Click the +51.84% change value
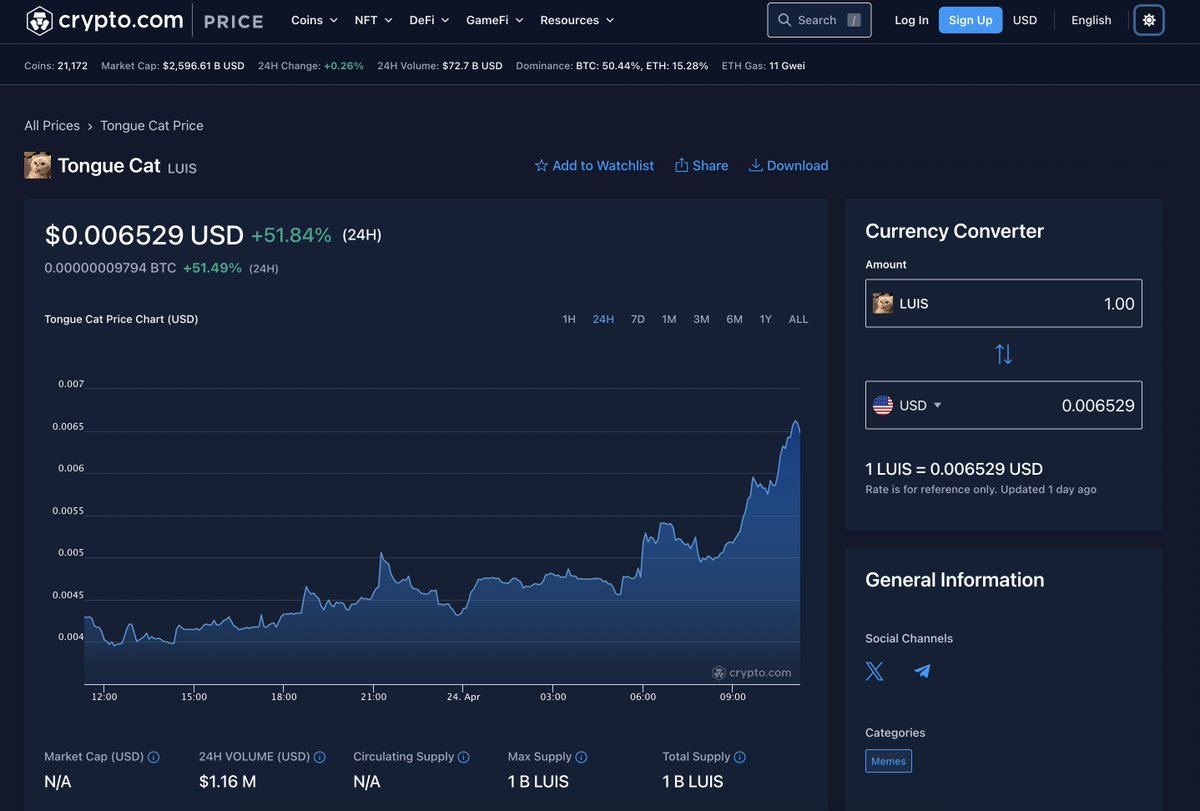The width and height of the screenshot is (1200, 811). (291, 235)
